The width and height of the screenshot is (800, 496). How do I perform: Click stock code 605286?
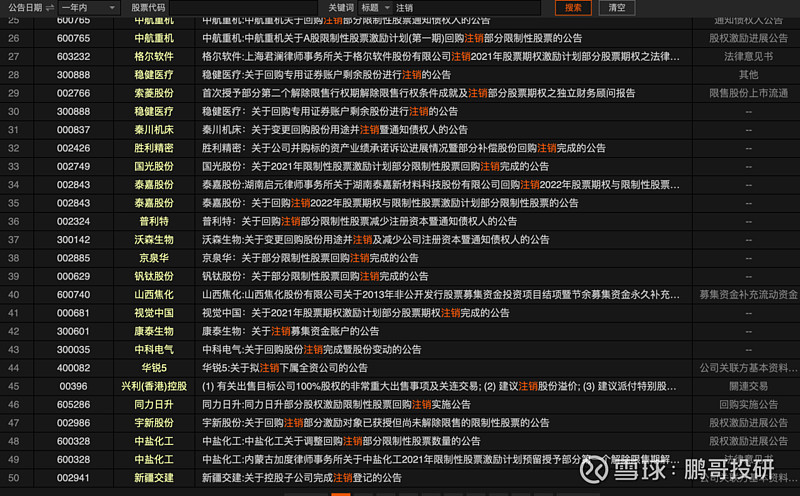[x=73, y=405]
